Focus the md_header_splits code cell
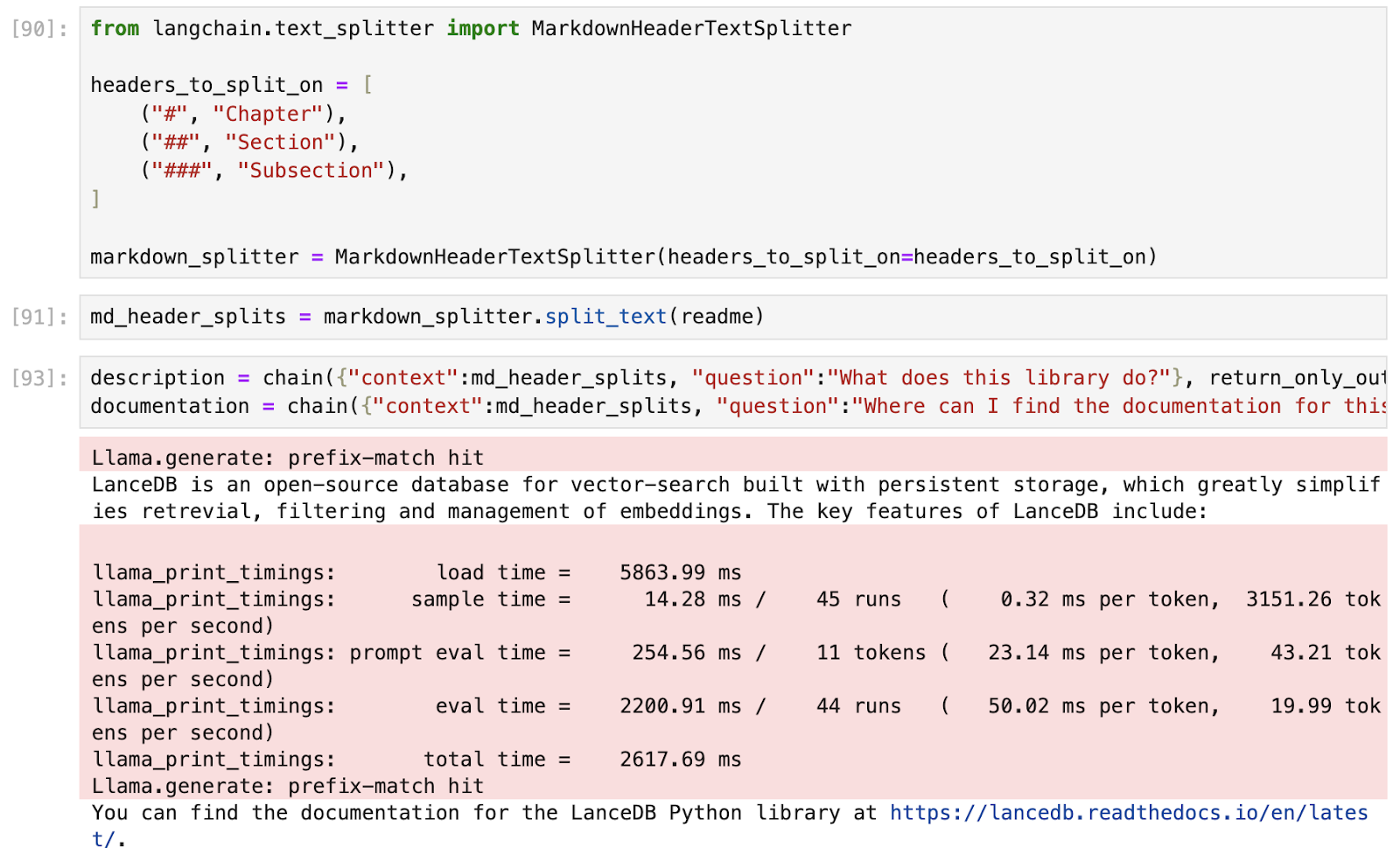 coord(962,317)
